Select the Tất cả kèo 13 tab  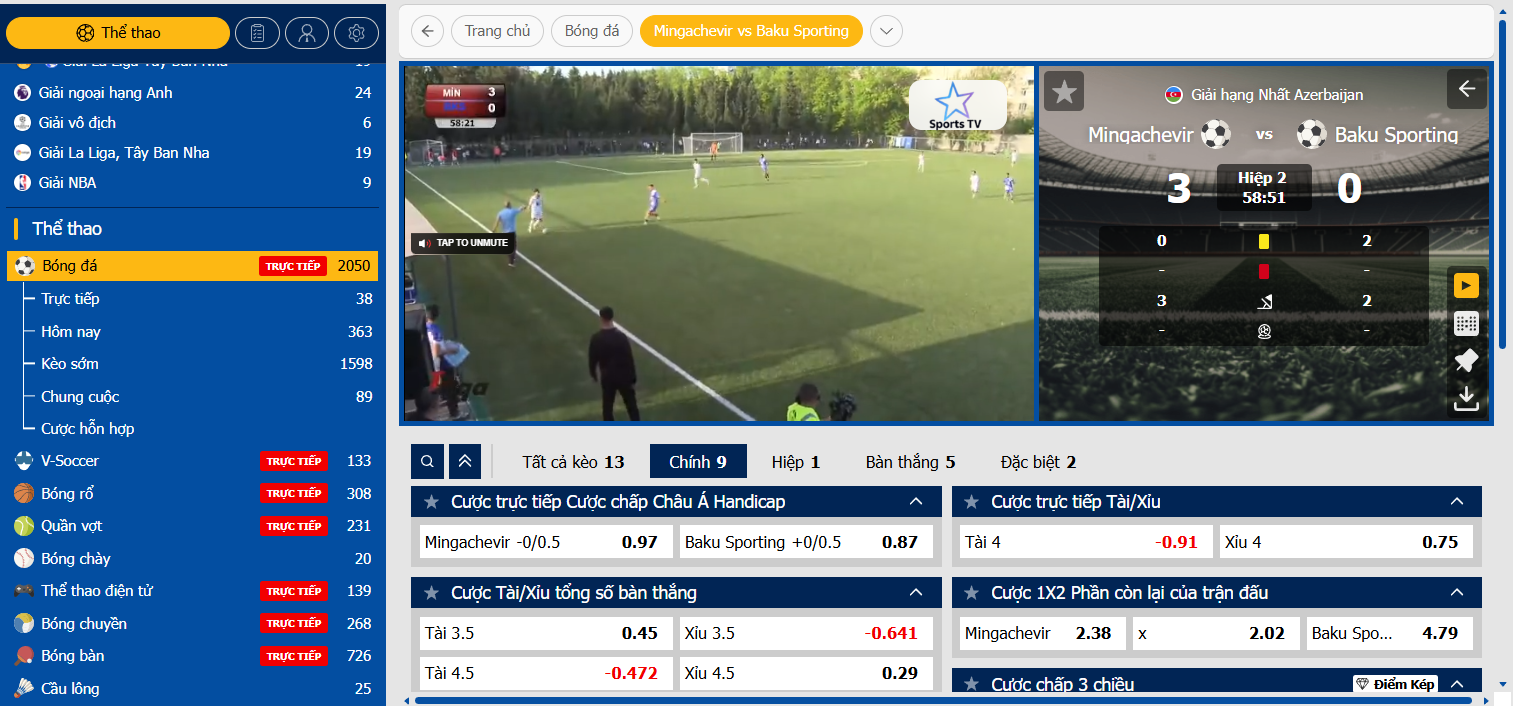coord(573,462)
